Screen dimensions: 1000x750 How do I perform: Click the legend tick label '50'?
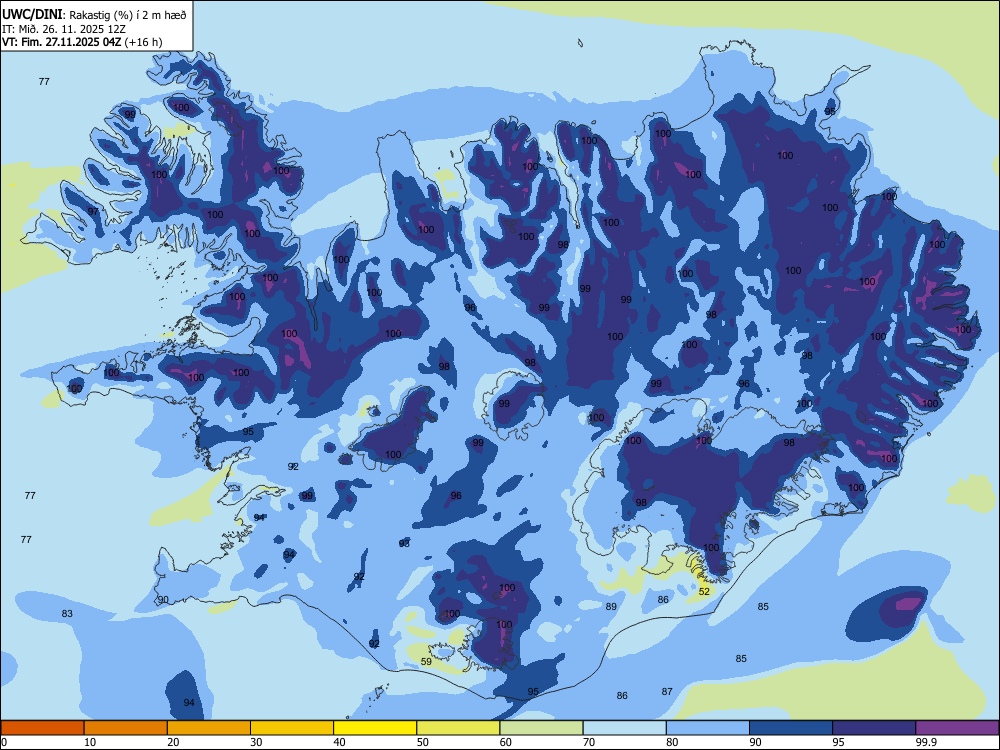[x=423, y=742]
